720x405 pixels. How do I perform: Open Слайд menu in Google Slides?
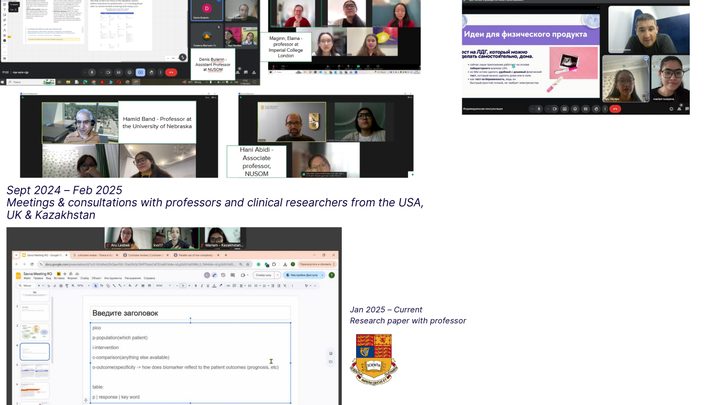84,278
